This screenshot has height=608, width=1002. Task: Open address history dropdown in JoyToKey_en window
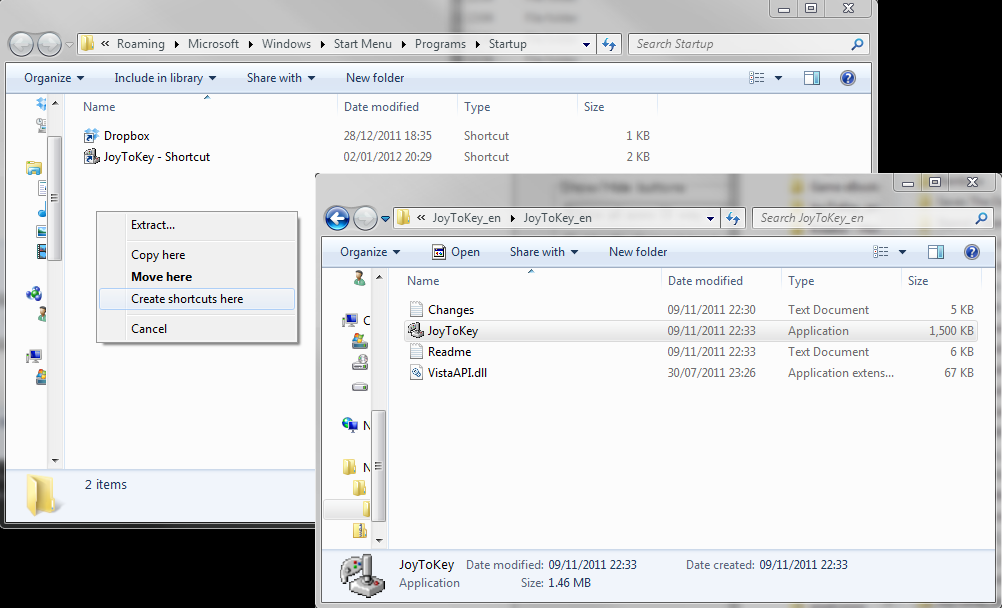[x=710, y=219]
